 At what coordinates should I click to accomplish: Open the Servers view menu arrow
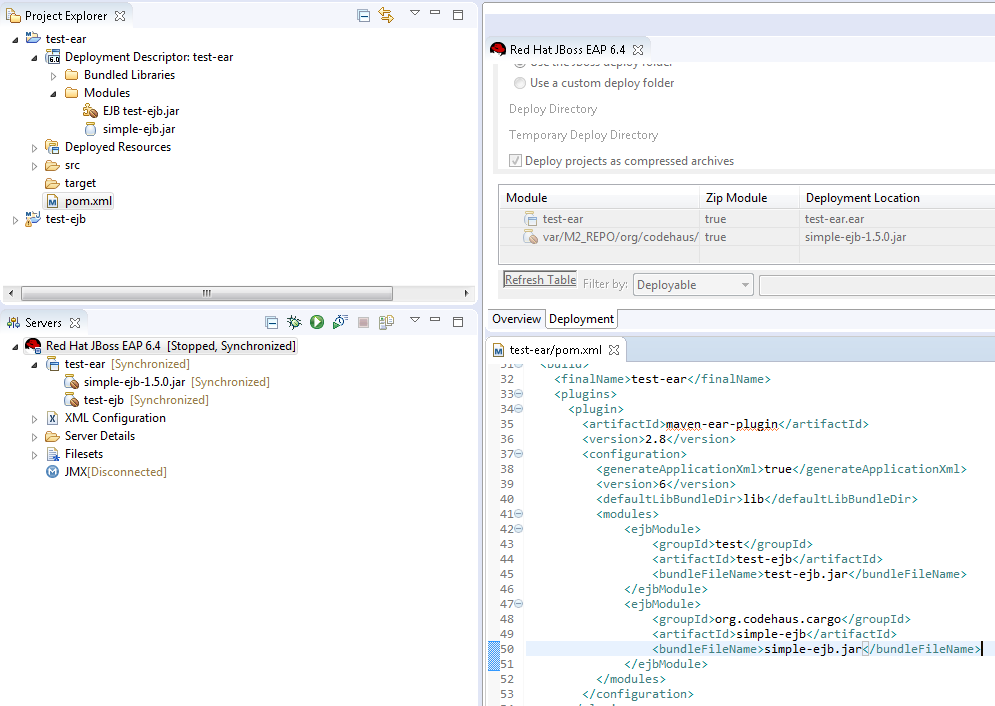pyautogui.click(x=414, y=321)
